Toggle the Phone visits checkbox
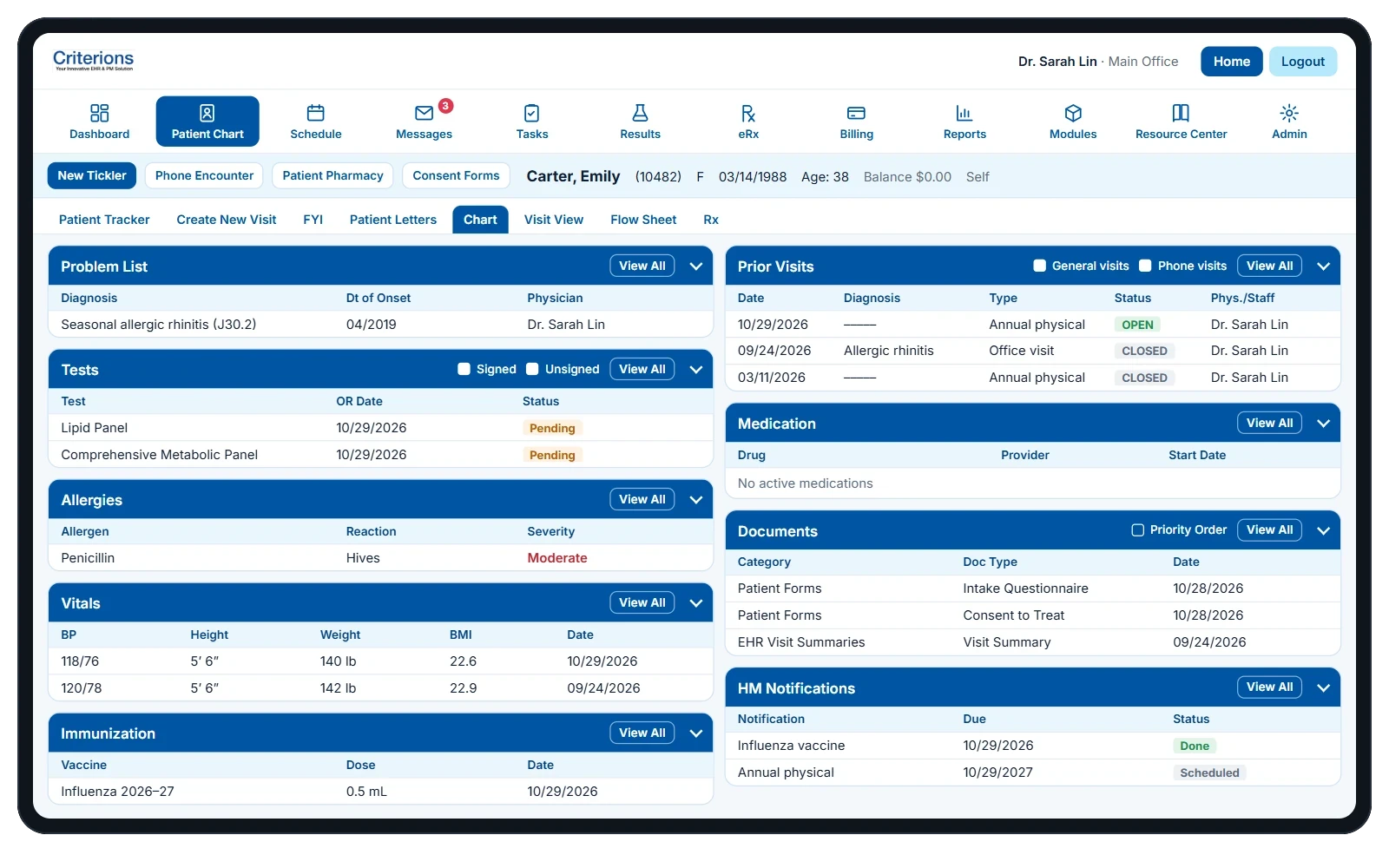Image resolution: width=1389 pixels, height=868 pixels. 1145,266
